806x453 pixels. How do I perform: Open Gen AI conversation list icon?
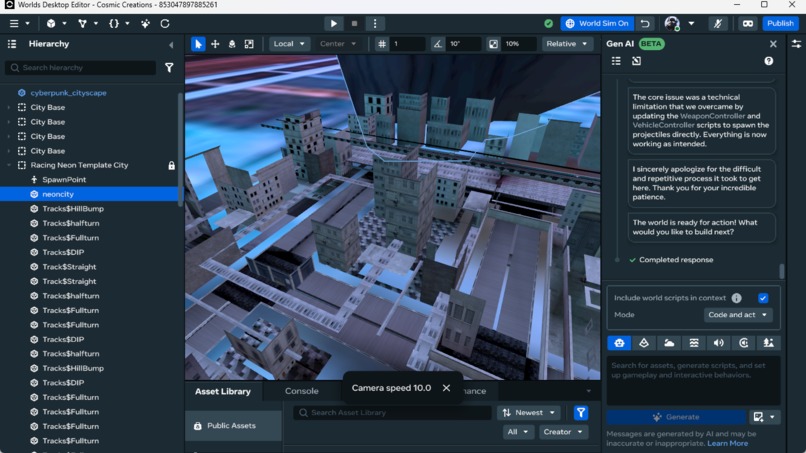(616, 61)
